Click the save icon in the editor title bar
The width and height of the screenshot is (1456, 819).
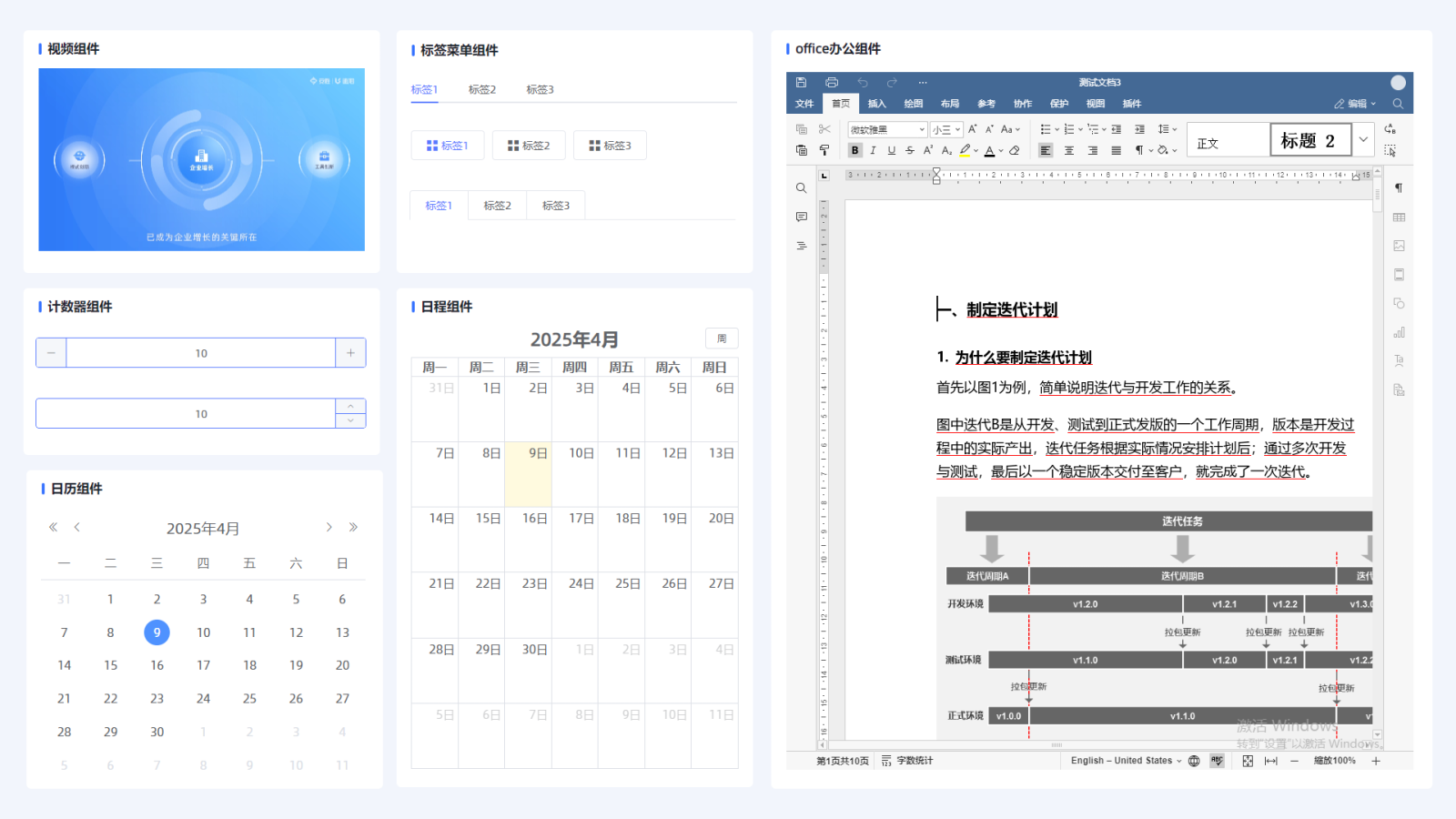[801, 82]
